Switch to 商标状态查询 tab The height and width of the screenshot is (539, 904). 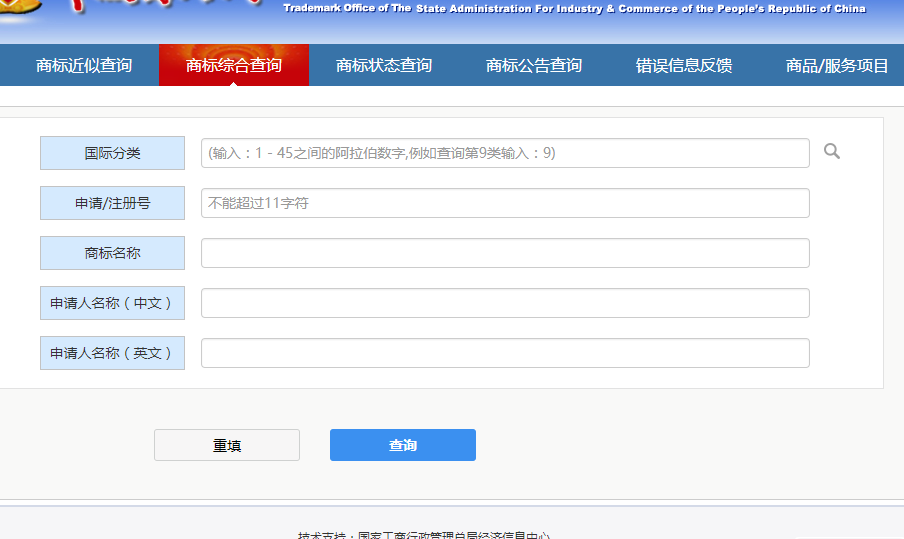click(x=384, y=65)
